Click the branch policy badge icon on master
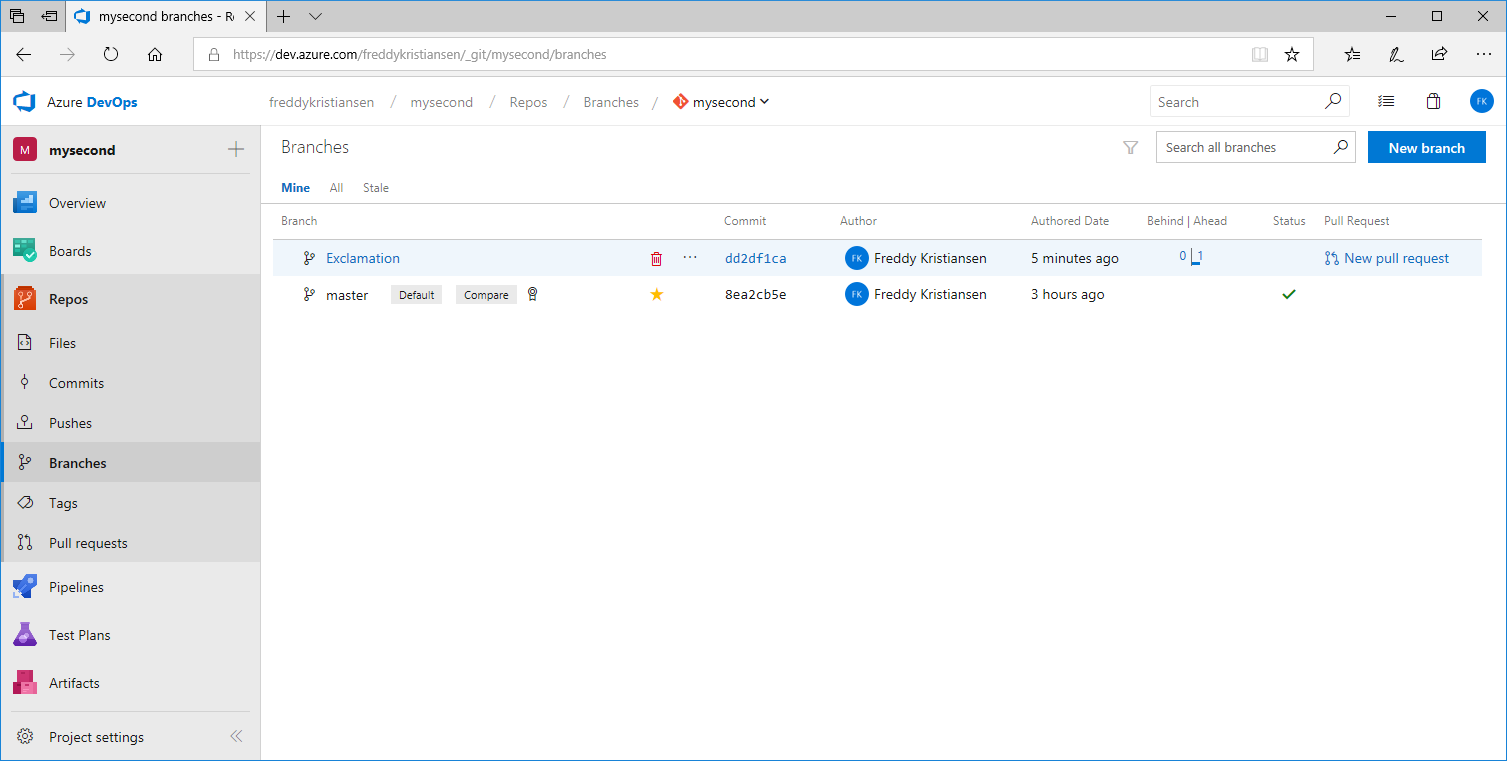 [x=533, y=294]
